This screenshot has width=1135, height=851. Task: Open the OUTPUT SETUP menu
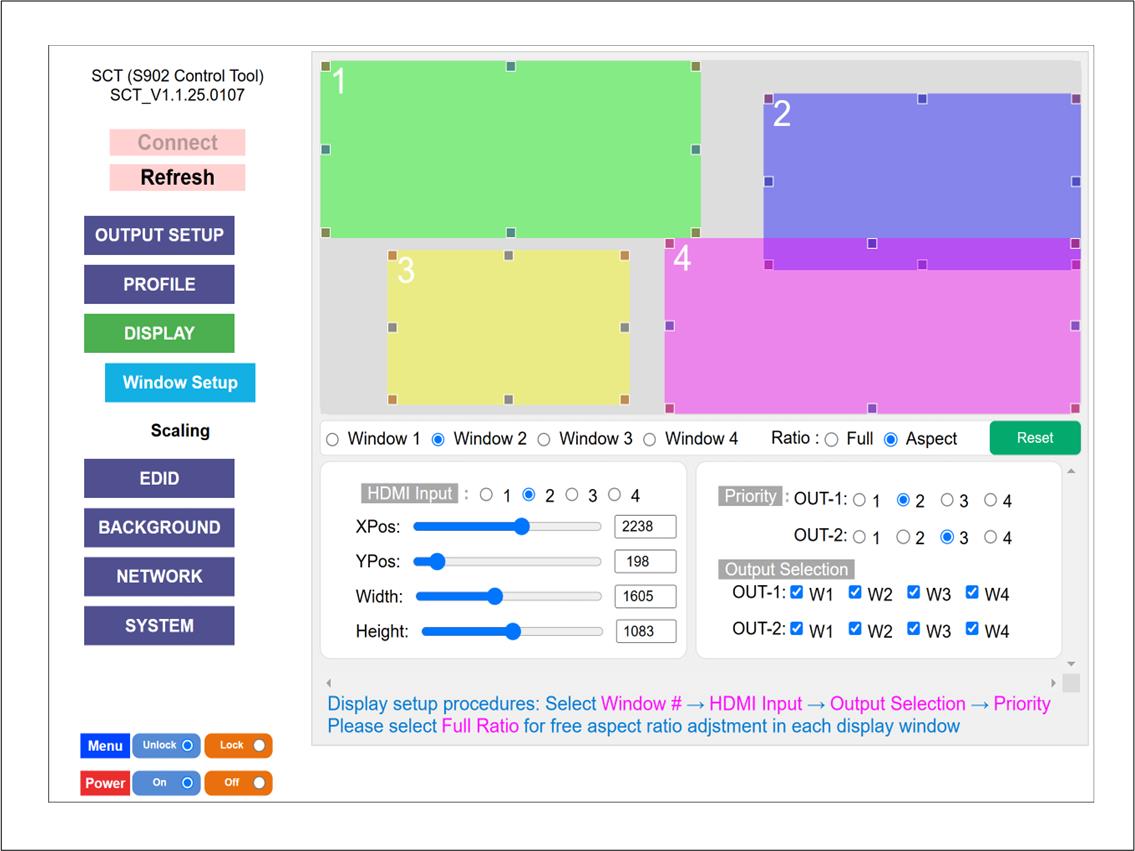(x=159, y=235)
